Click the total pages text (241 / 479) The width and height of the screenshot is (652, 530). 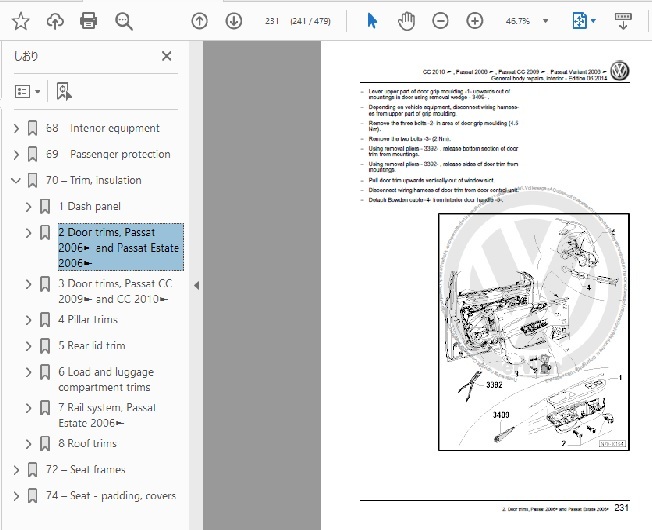pos(310,21)
